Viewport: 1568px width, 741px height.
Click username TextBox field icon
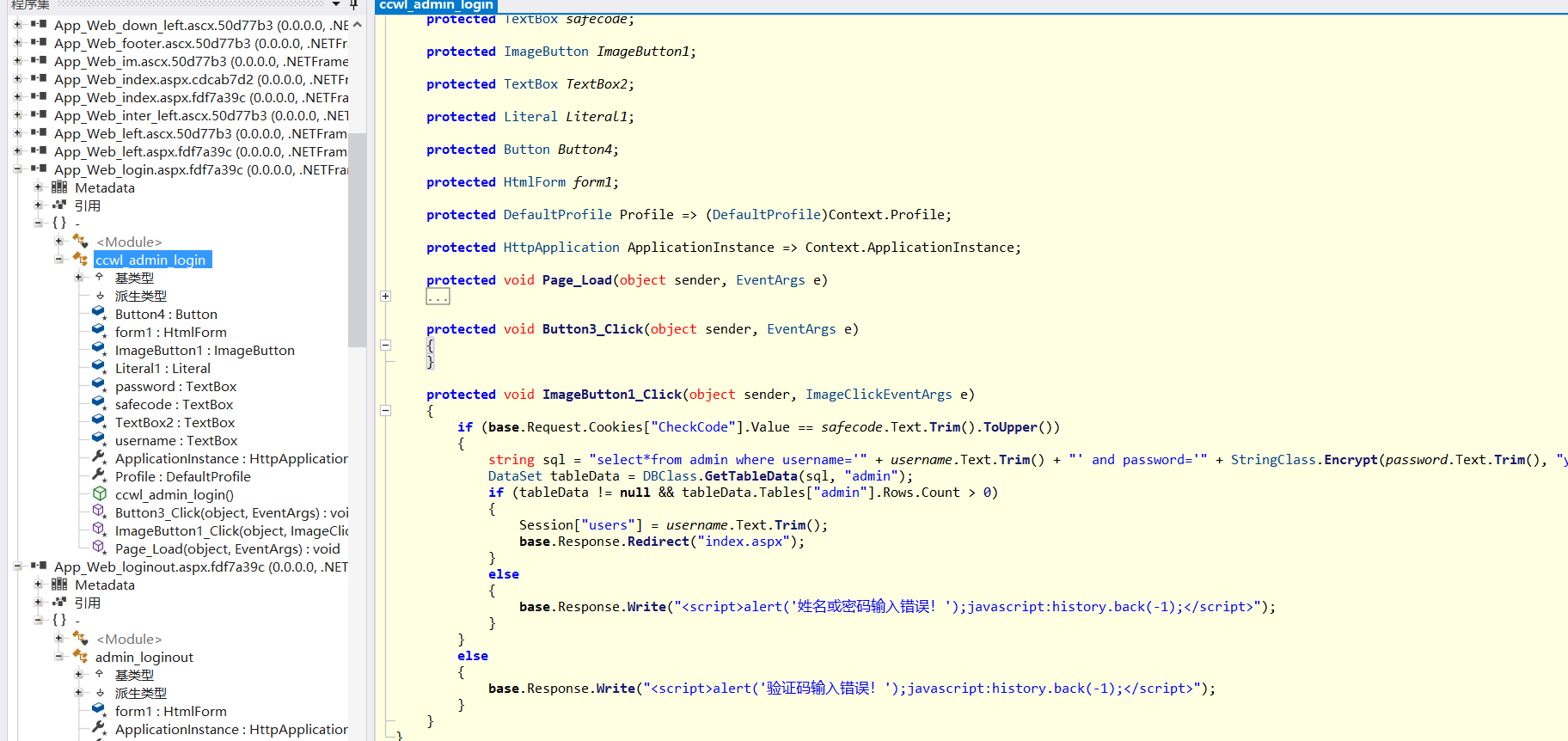click(99, 439)
